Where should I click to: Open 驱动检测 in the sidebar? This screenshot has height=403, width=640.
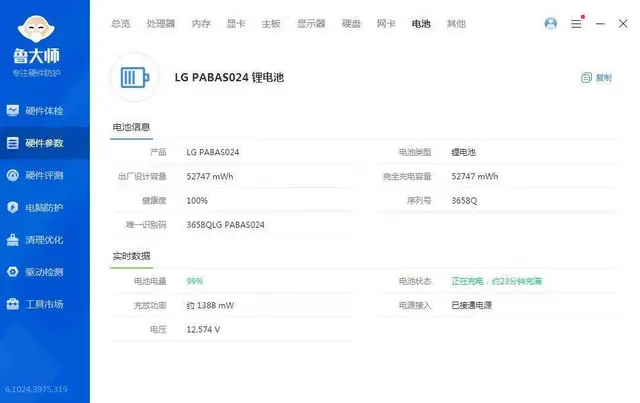pyautogui.click(x=45, y=272)
